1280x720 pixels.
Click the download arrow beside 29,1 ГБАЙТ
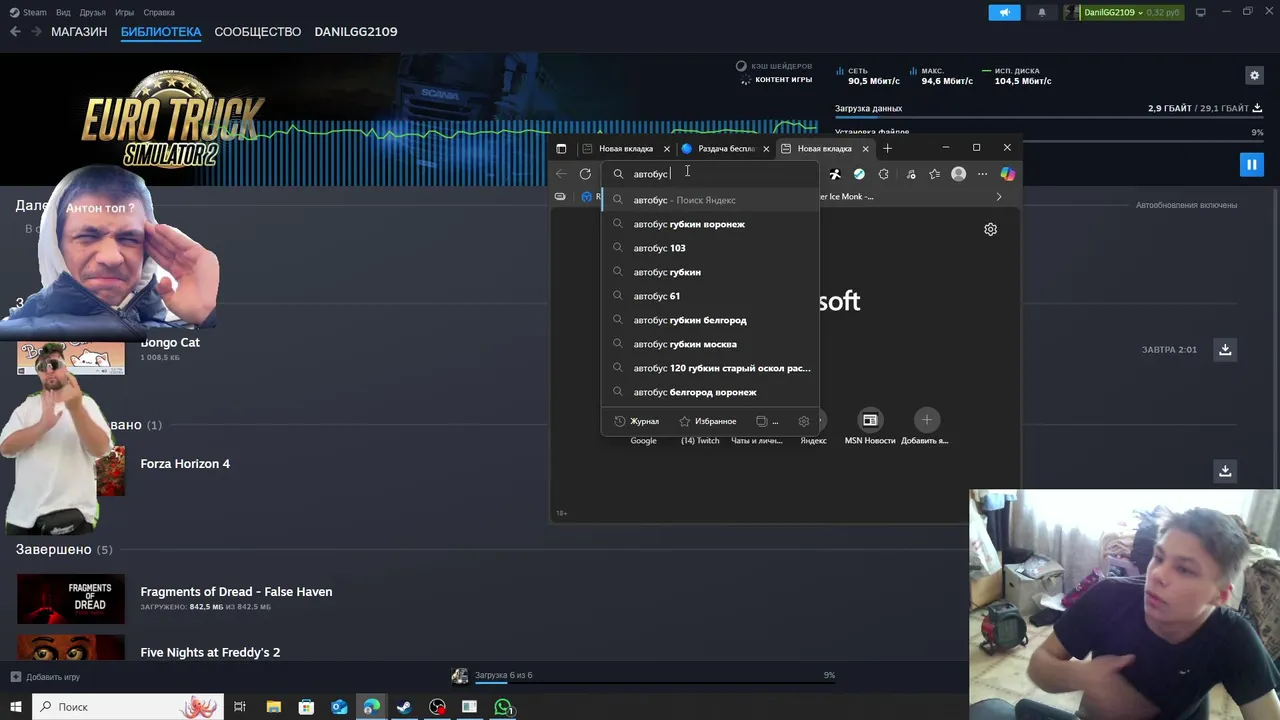tap(1257, 108)
